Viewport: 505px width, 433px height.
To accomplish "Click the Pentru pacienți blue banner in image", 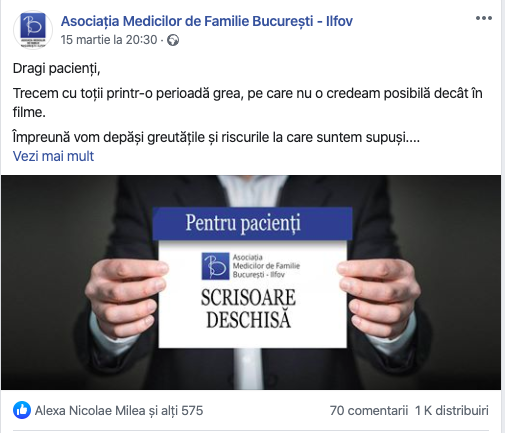I will pyautogui.click(x=252, y=223).
